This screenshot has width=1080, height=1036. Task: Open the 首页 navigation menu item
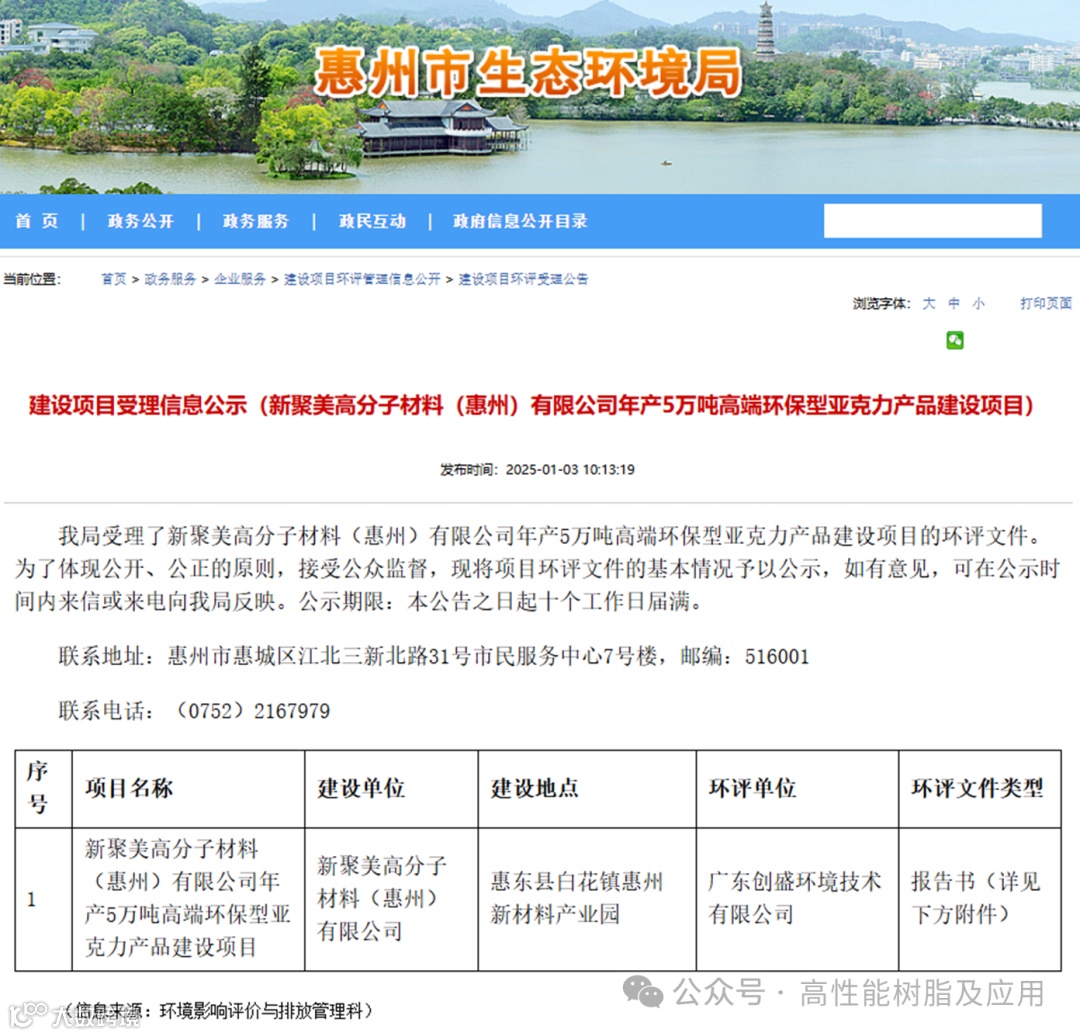click(x=37, y=221)
